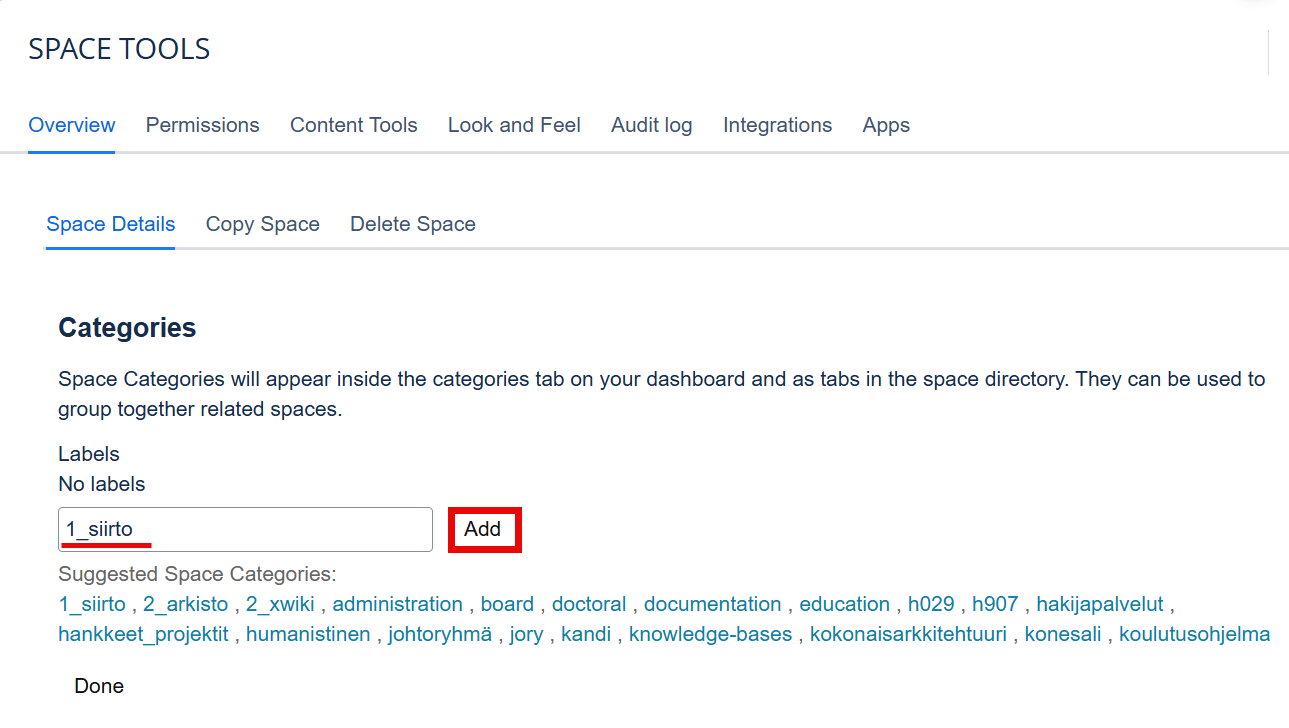1289x728 pixels.
Task: Switch to Content Tools tab
Action: pyautogui.click(x=354, y=125)
